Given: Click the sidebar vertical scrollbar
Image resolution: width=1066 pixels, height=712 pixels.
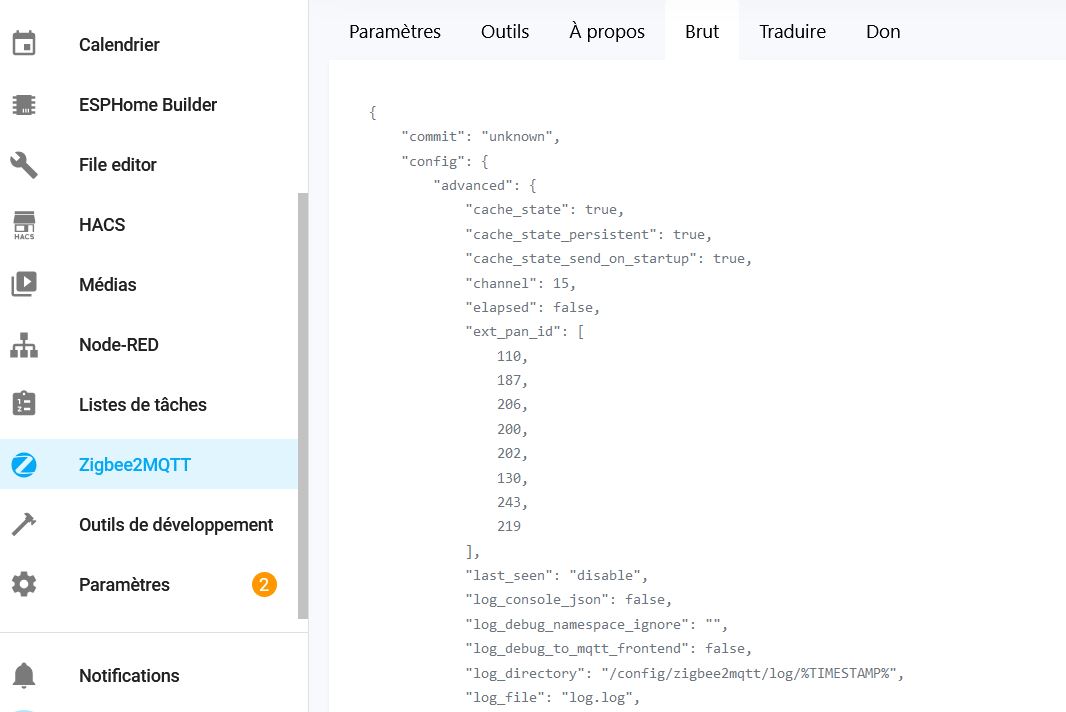Looking at the screenshot, I should pos(303,406).
